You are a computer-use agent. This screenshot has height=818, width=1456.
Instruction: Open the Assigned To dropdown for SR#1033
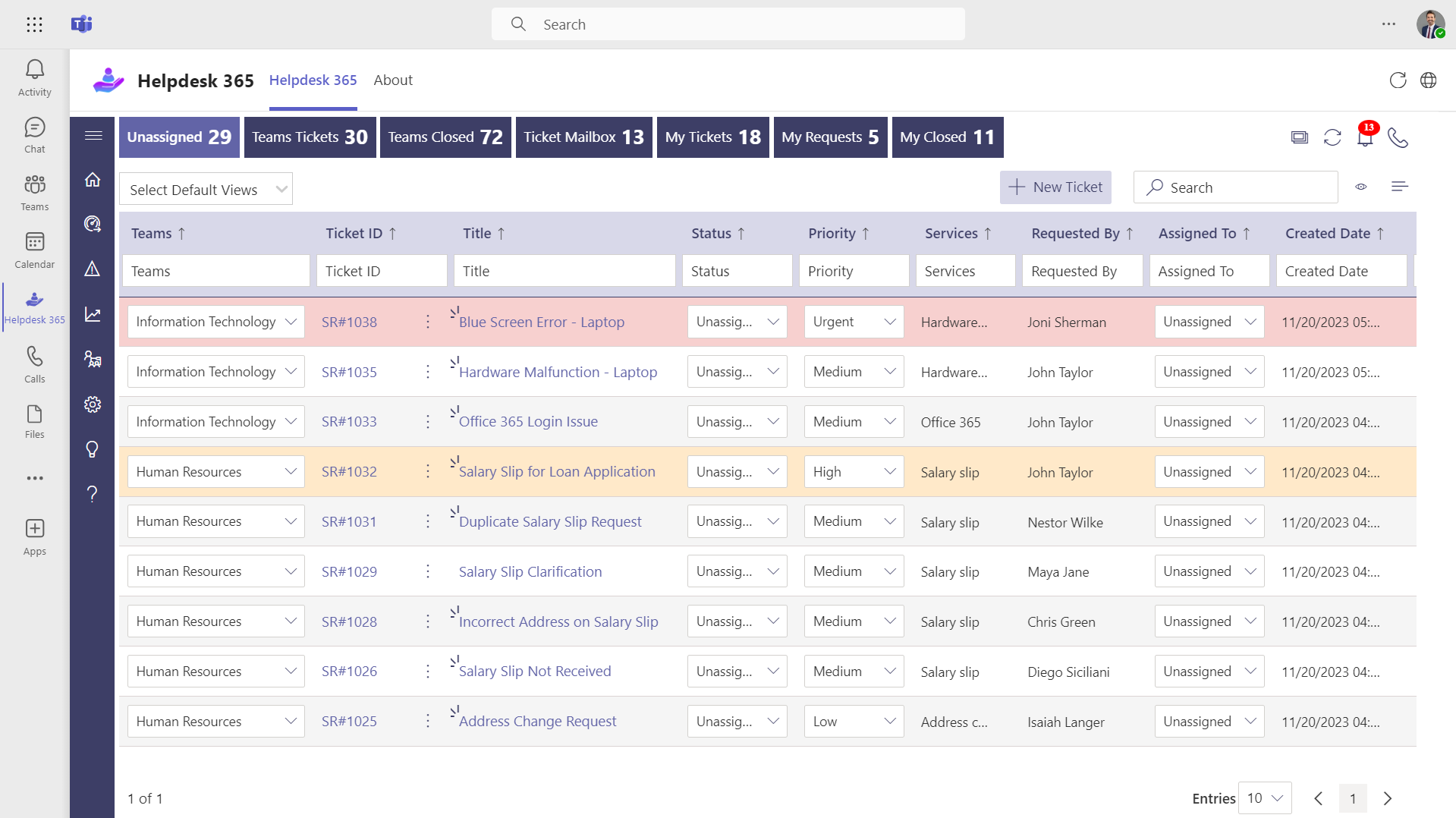(1209, 422)
